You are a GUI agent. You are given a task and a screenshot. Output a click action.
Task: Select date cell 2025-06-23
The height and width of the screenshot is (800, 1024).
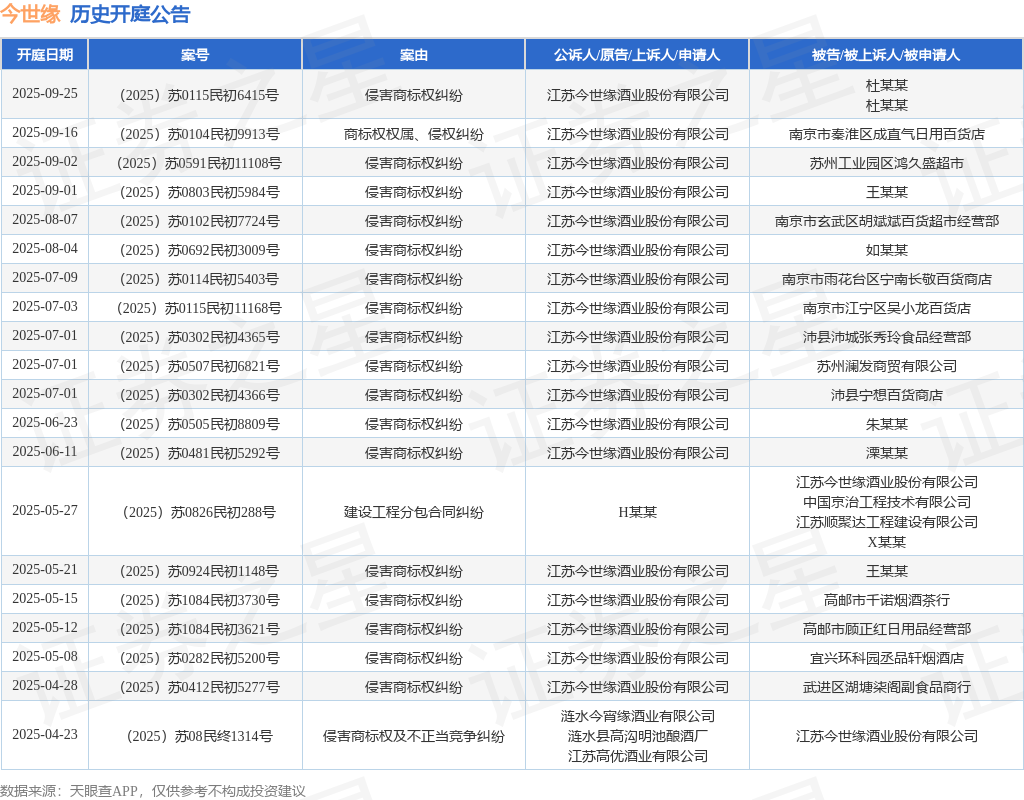click(44, 423)
